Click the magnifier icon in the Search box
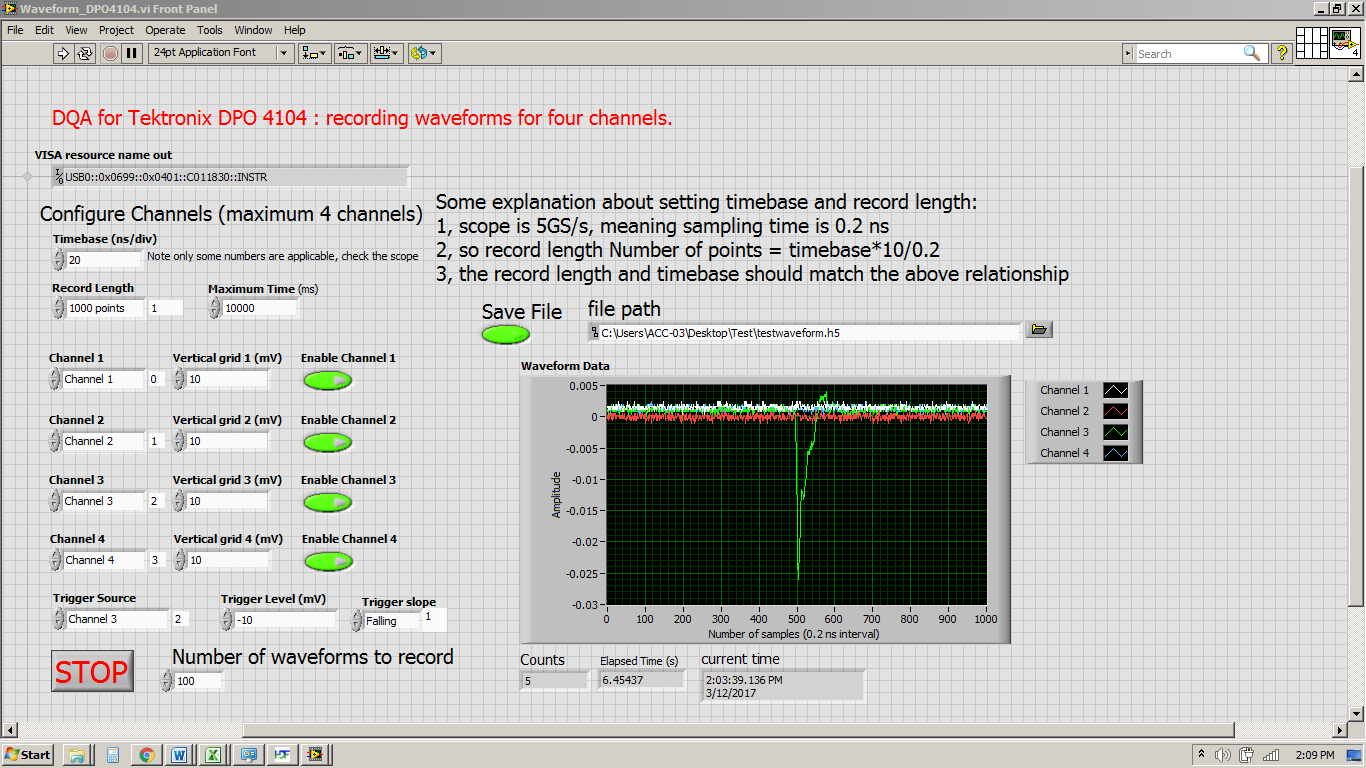1366x768 pixels. click(x=1252, y=53)
